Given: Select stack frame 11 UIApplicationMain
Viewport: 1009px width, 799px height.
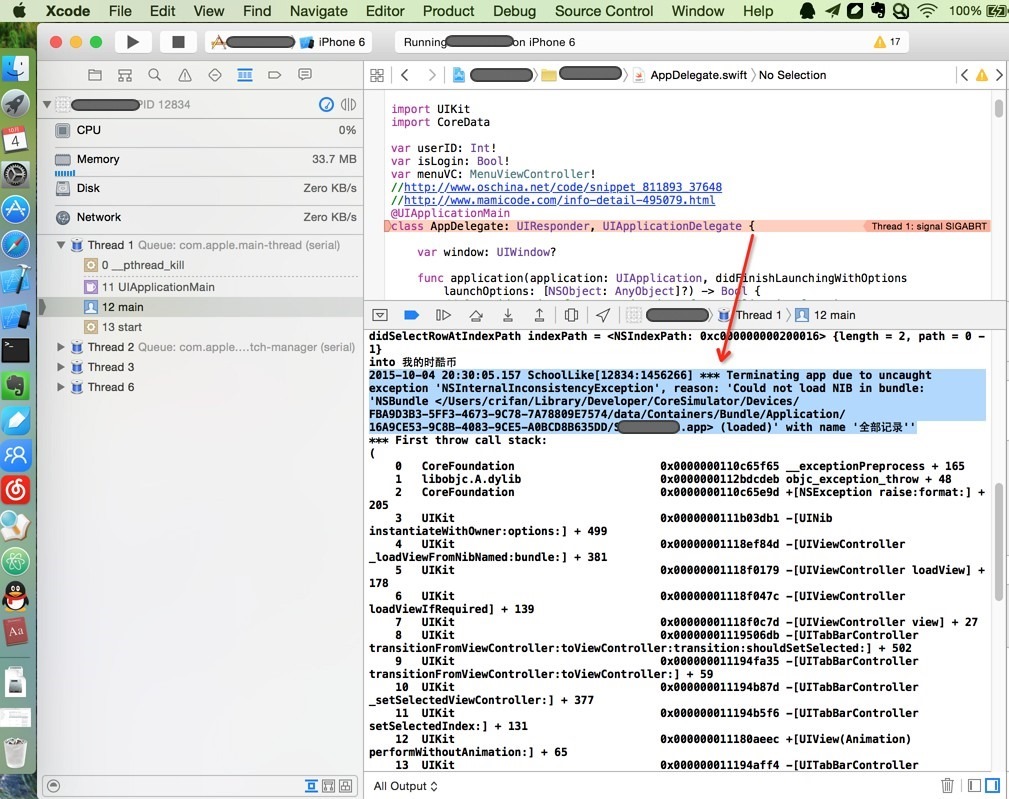Looking at the screenshot, I should (x=199, y=287).
